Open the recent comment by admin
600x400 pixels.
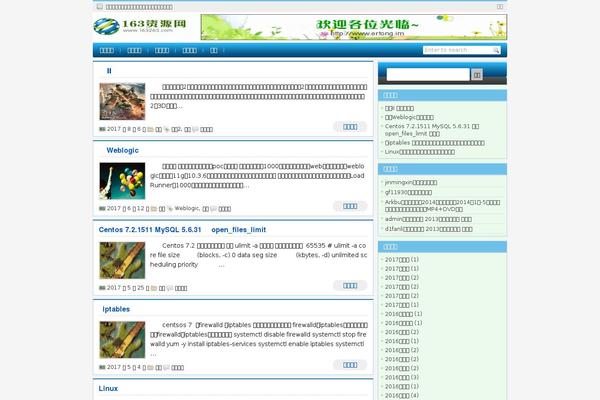pos(428,219)
